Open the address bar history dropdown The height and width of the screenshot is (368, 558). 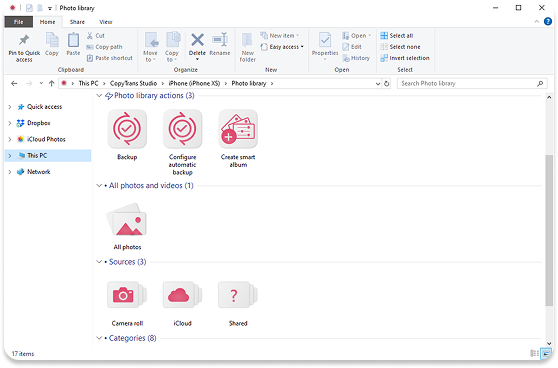click(378, 84)
